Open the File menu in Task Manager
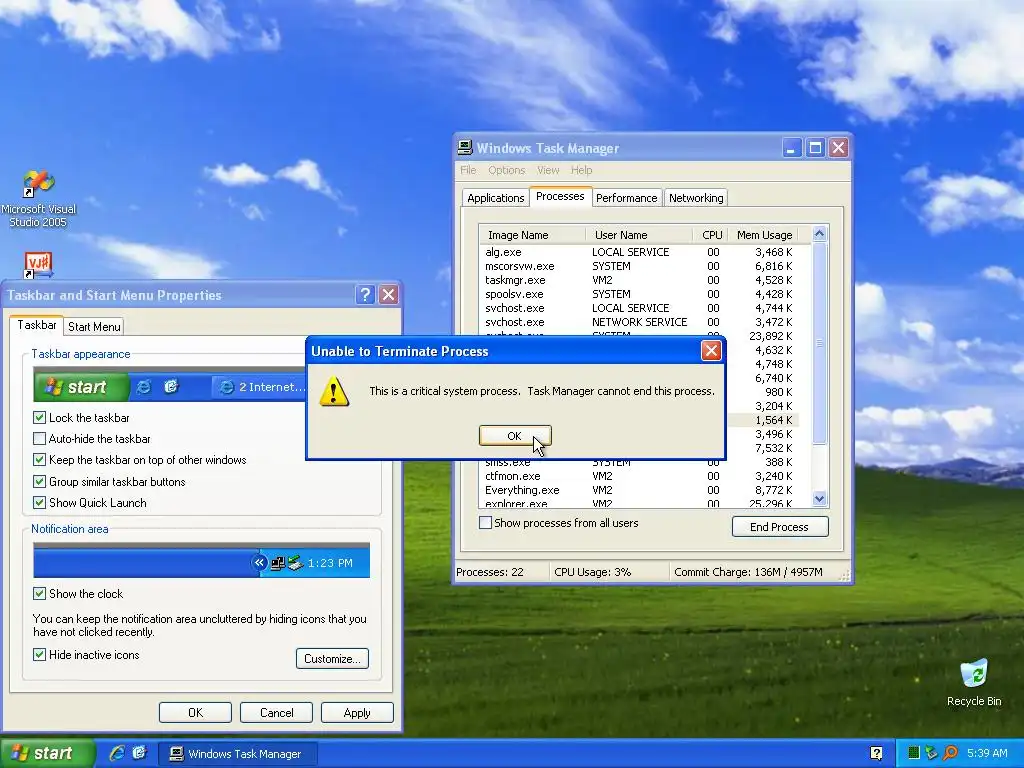 pos(468,170)
